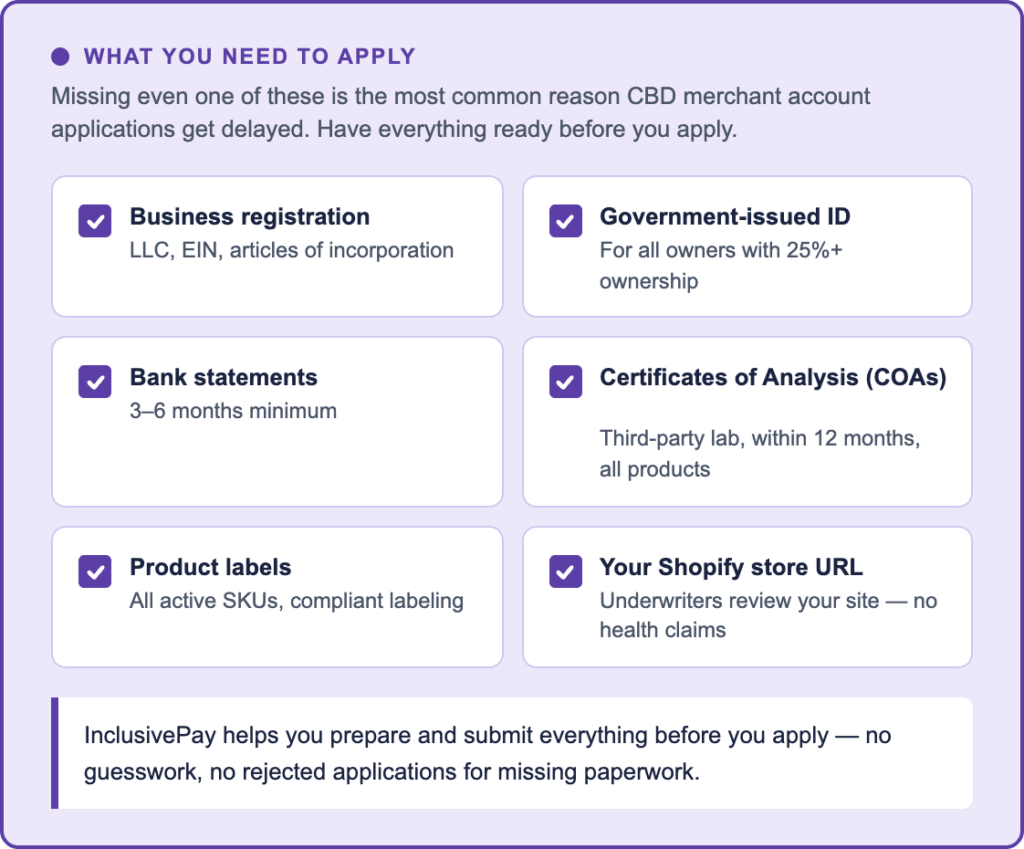Click 'LLC, EIN, articles of incorporation' text

(291, 250)
